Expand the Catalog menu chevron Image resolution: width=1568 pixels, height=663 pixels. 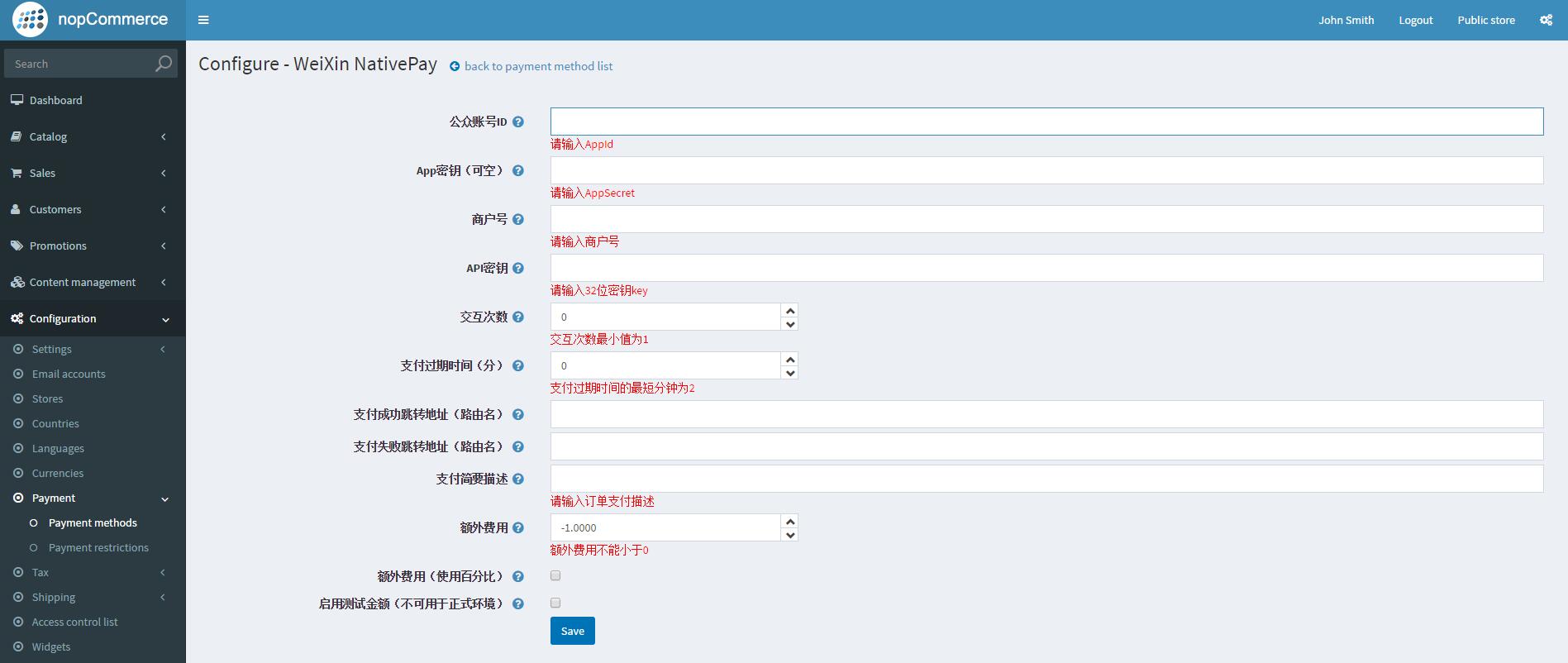point(164,136)
